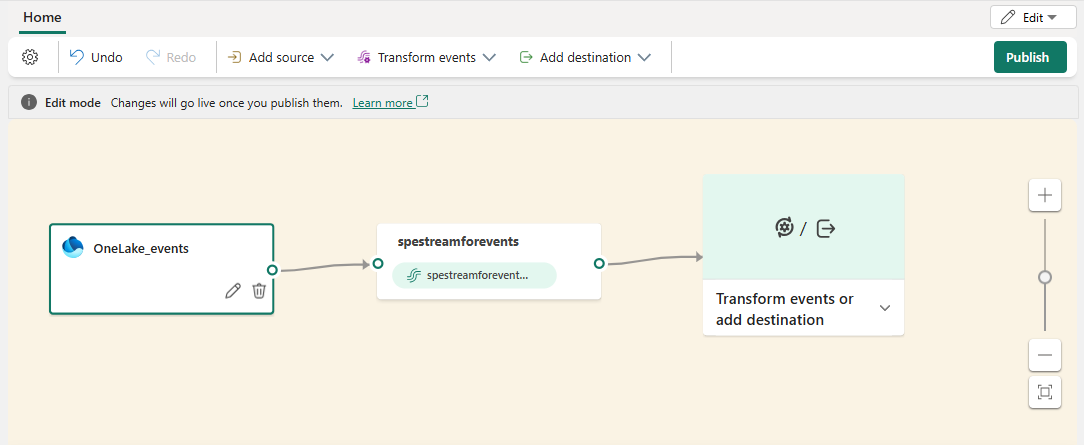Click the pencil edit icon on OneLake_events
1084x445 pixels.
pos(233,290)
